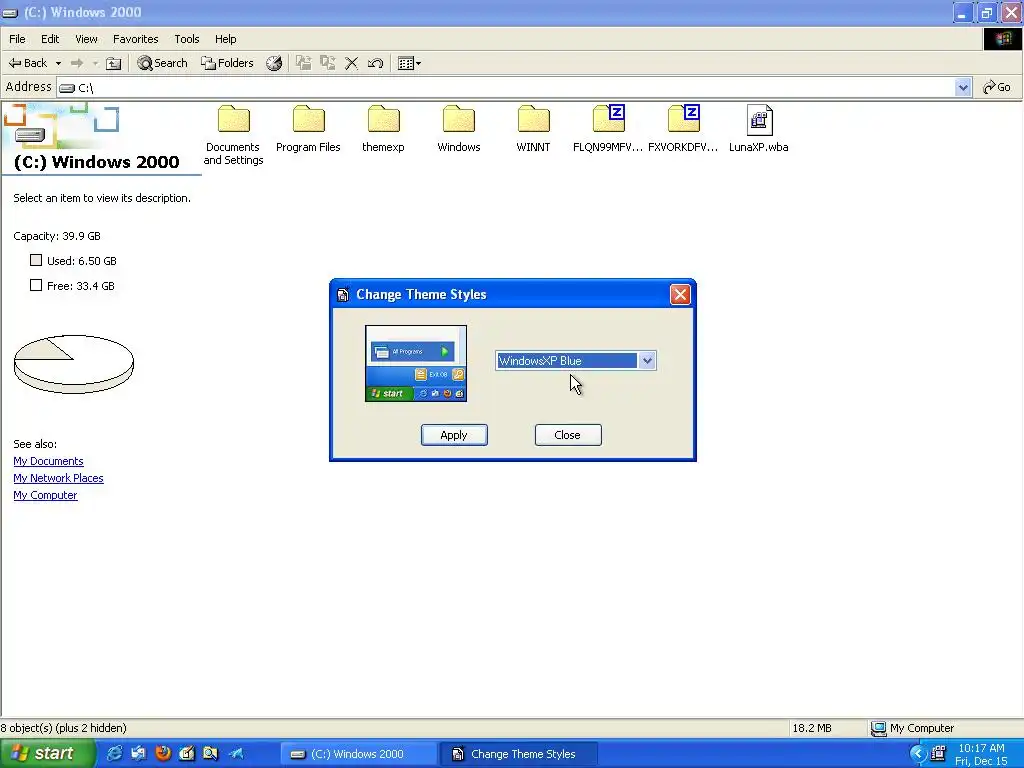Open the My Computer link

click(45, 495)
